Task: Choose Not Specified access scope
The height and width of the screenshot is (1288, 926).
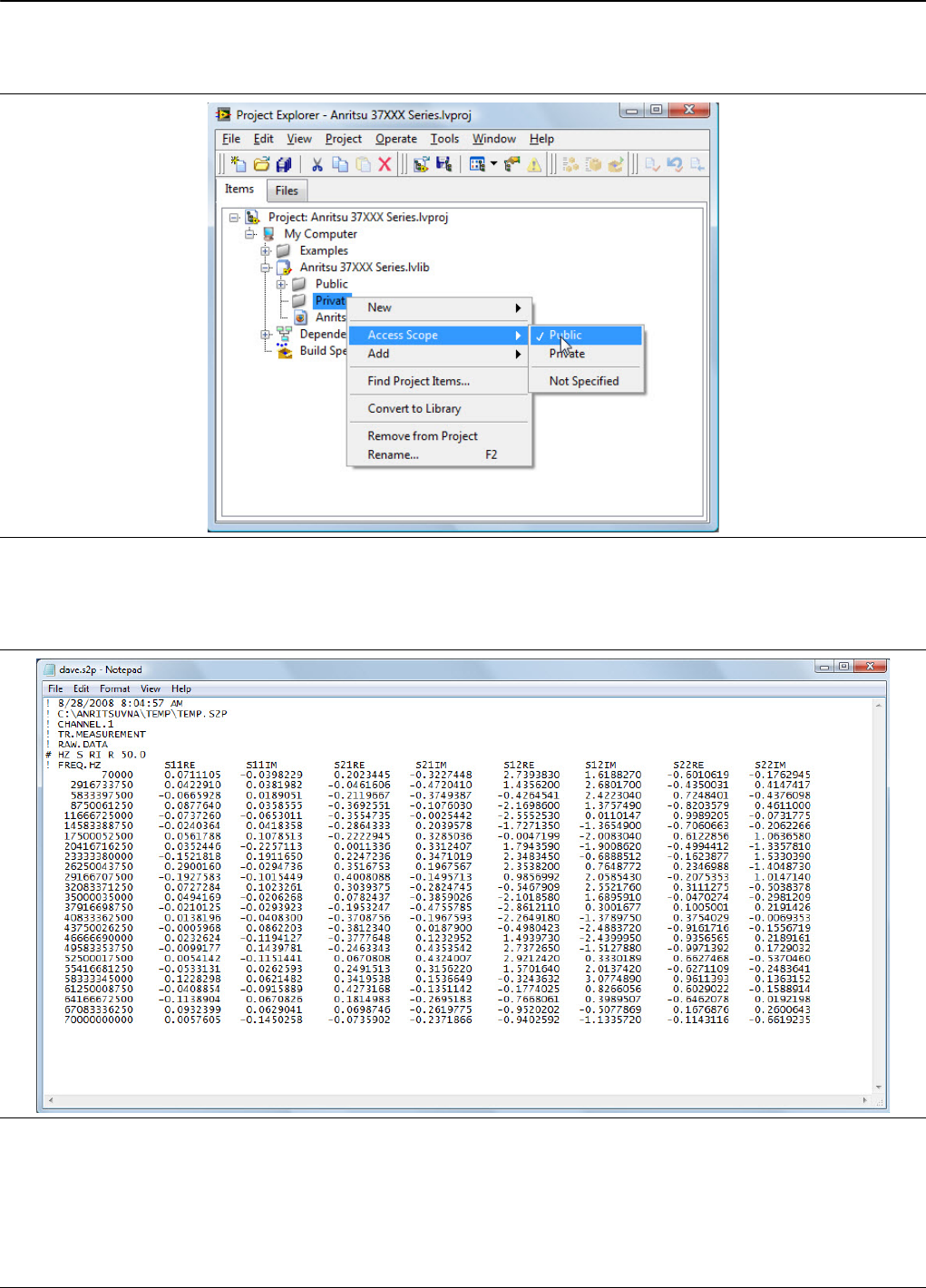Action: pyautogui.click(x=587, y=381)
